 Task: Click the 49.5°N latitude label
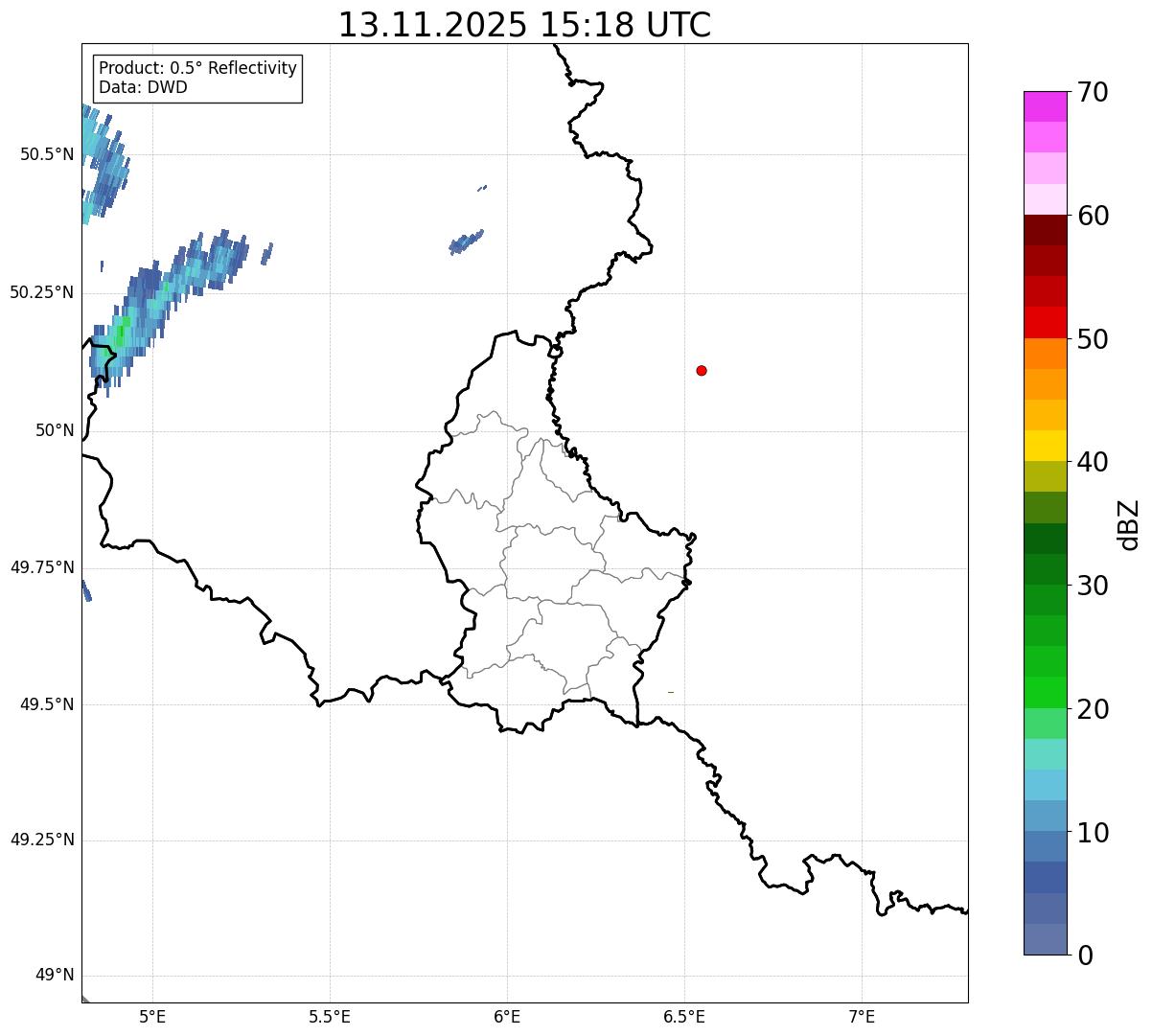pos(47,704)
